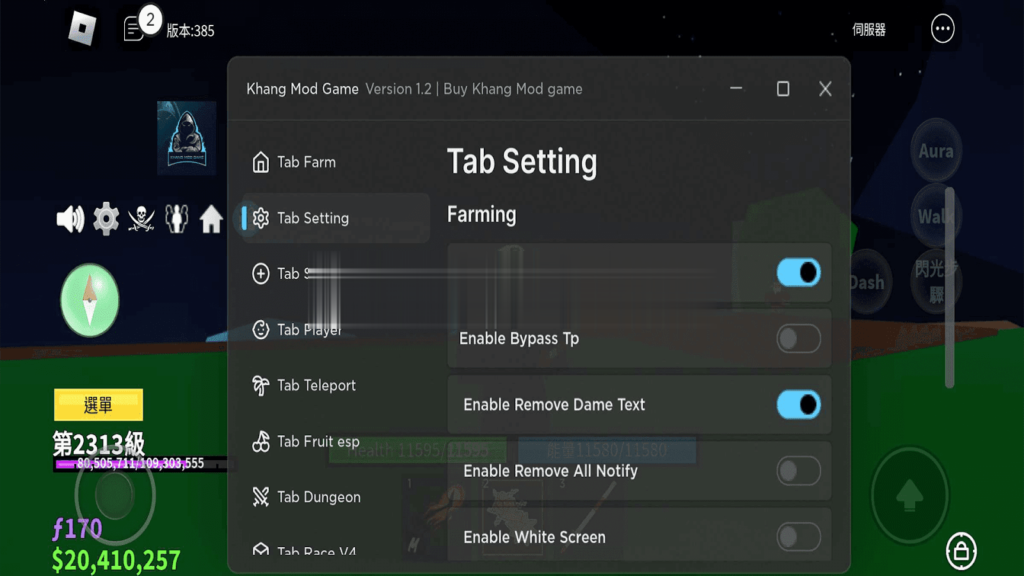Open the three-dots more options menu
The height and width of the screenshot is (576, 1024).
point(942,29)
